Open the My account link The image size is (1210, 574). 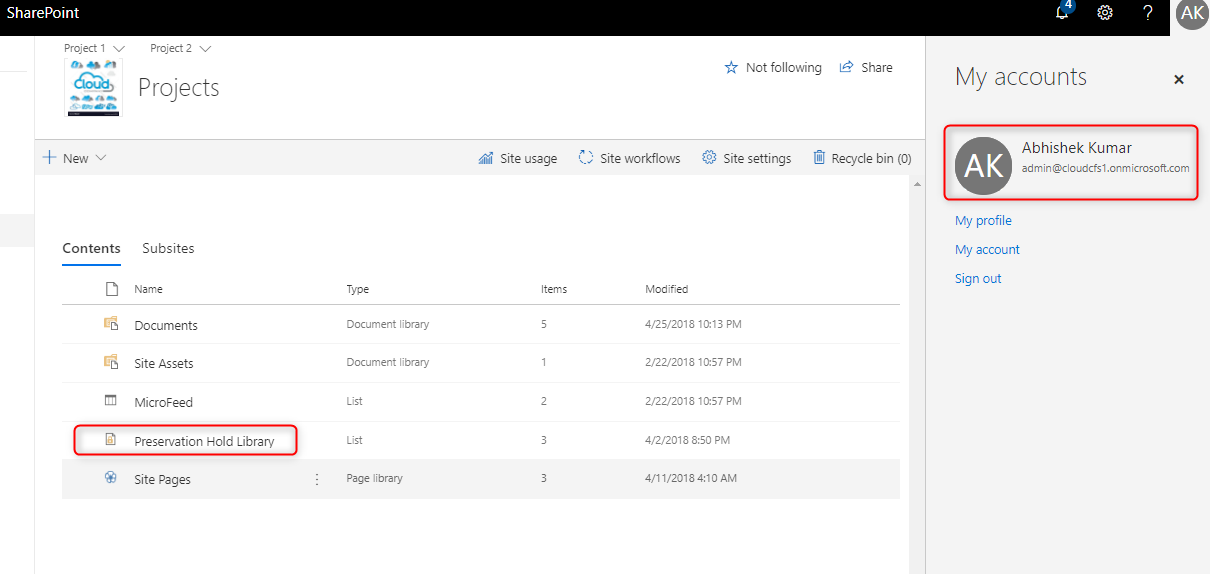[987, 249]
